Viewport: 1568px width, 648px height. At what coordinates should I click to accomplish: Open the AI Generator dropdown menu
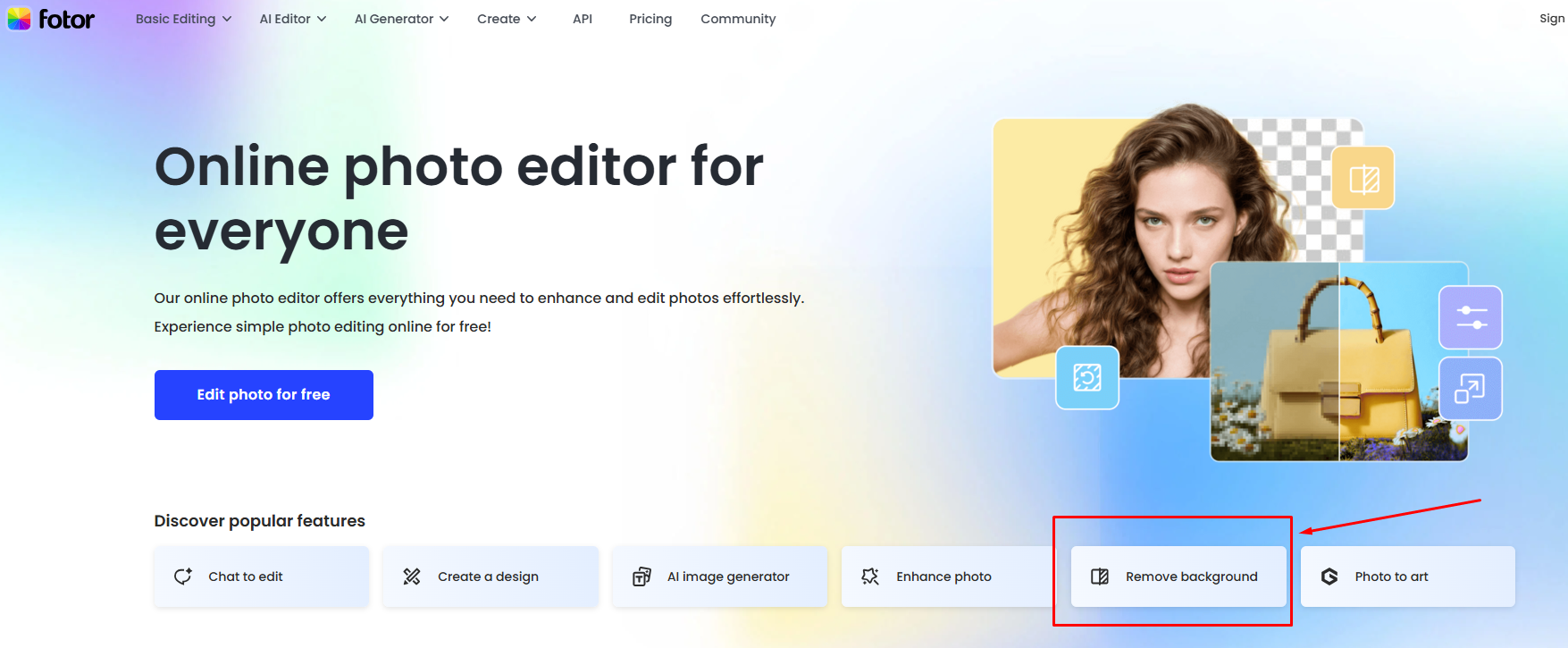coord(401,19)
